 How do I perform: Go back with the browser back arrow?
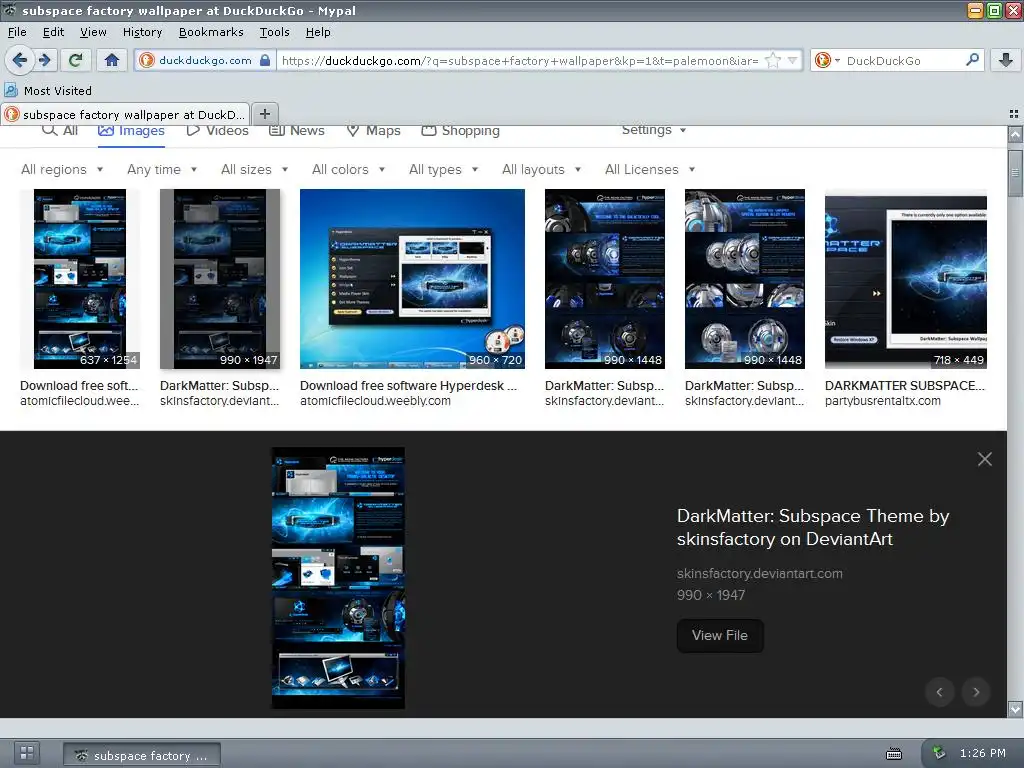click(20, 60)
